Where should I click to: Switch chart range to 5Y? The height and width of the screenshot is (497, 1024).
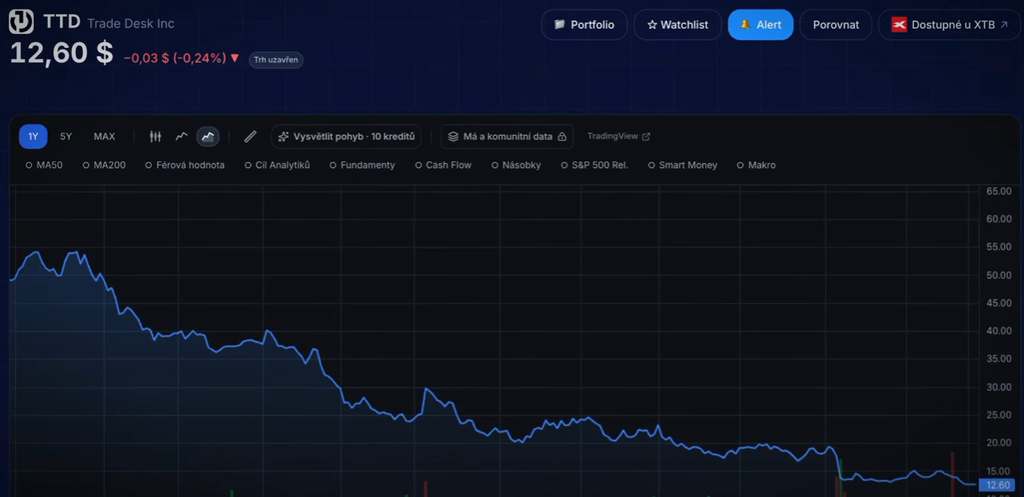(x=66, y=136)
